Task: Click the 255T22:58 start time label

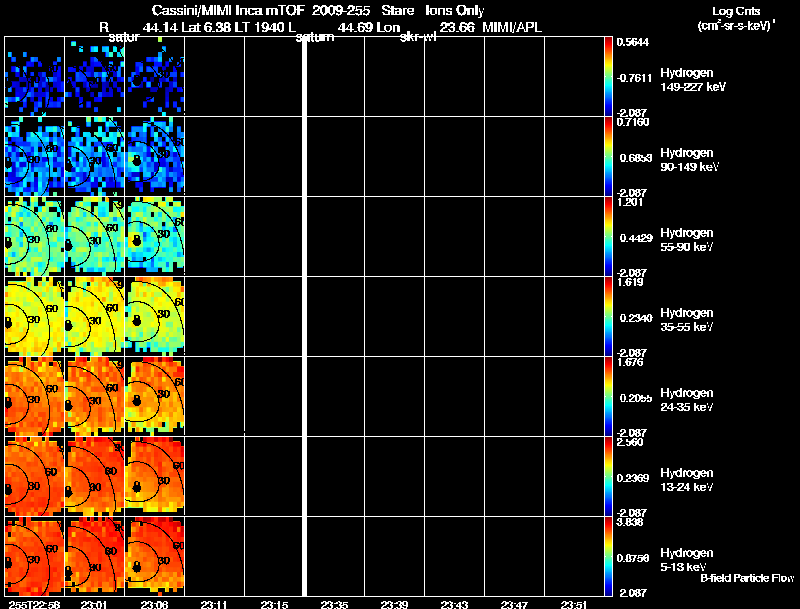Action: [x=32, y=603]
